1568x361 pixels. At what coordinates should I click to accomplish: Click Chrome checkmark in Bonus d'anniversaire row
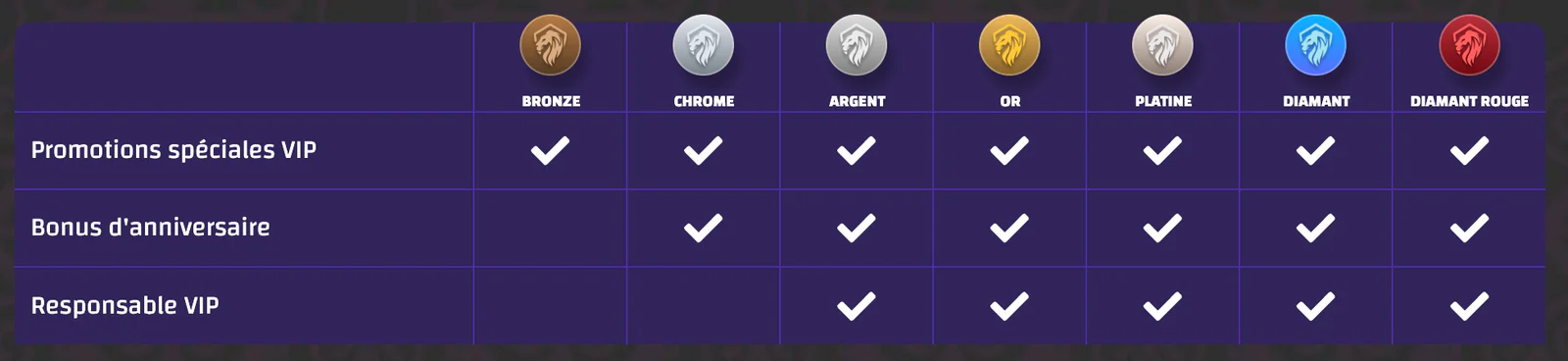pos(703,228)
